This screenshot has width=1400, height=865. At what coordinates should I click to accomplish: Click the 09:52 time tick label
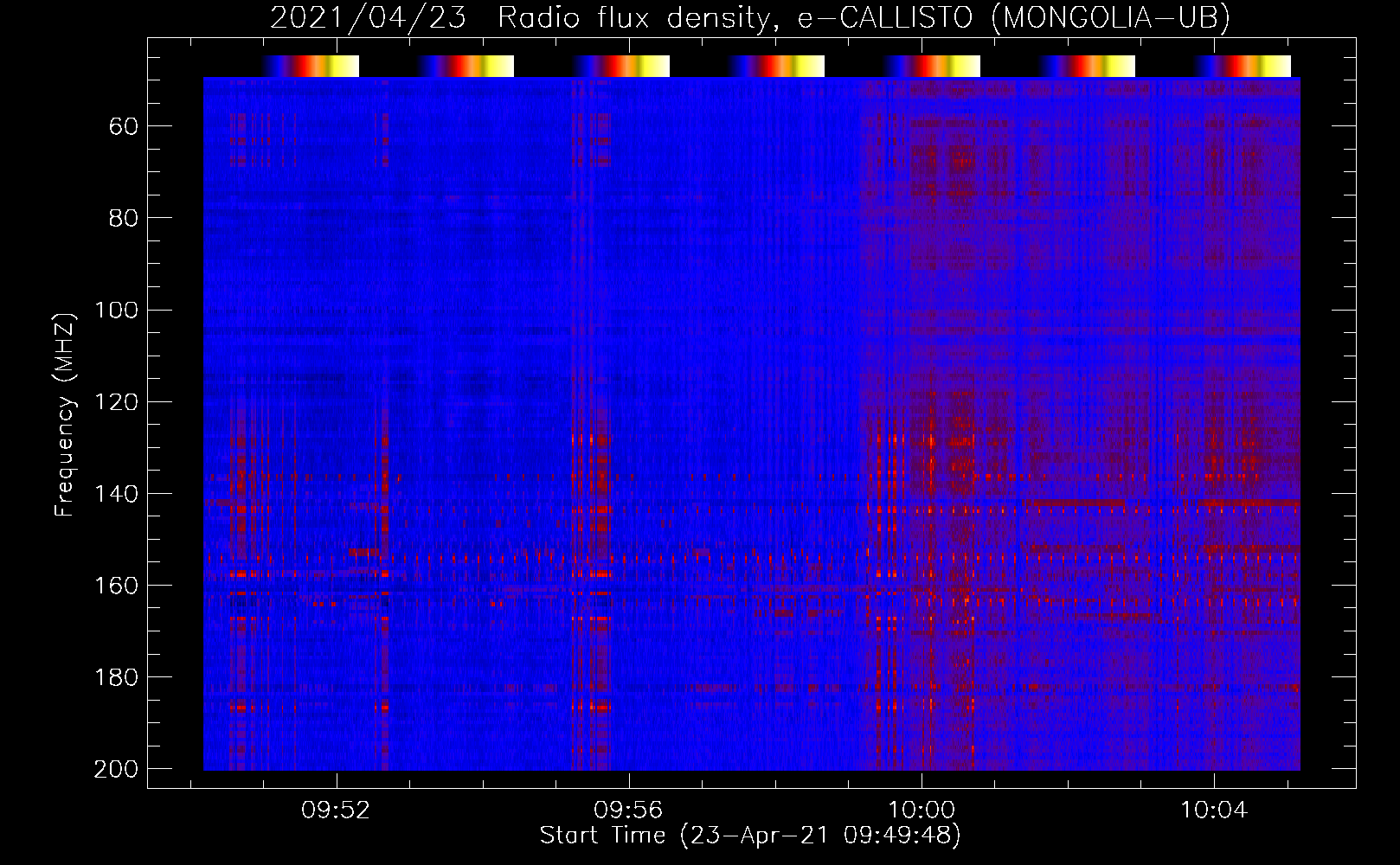tap(336, 810)
